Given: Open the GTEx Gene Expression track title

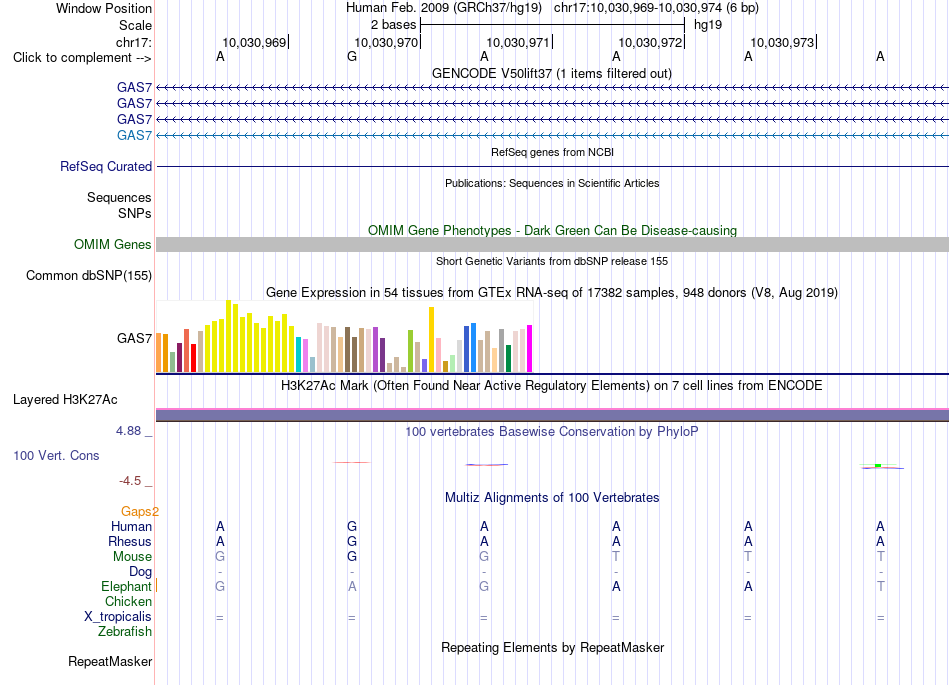Looking at the screenshot, I should 552,293.
